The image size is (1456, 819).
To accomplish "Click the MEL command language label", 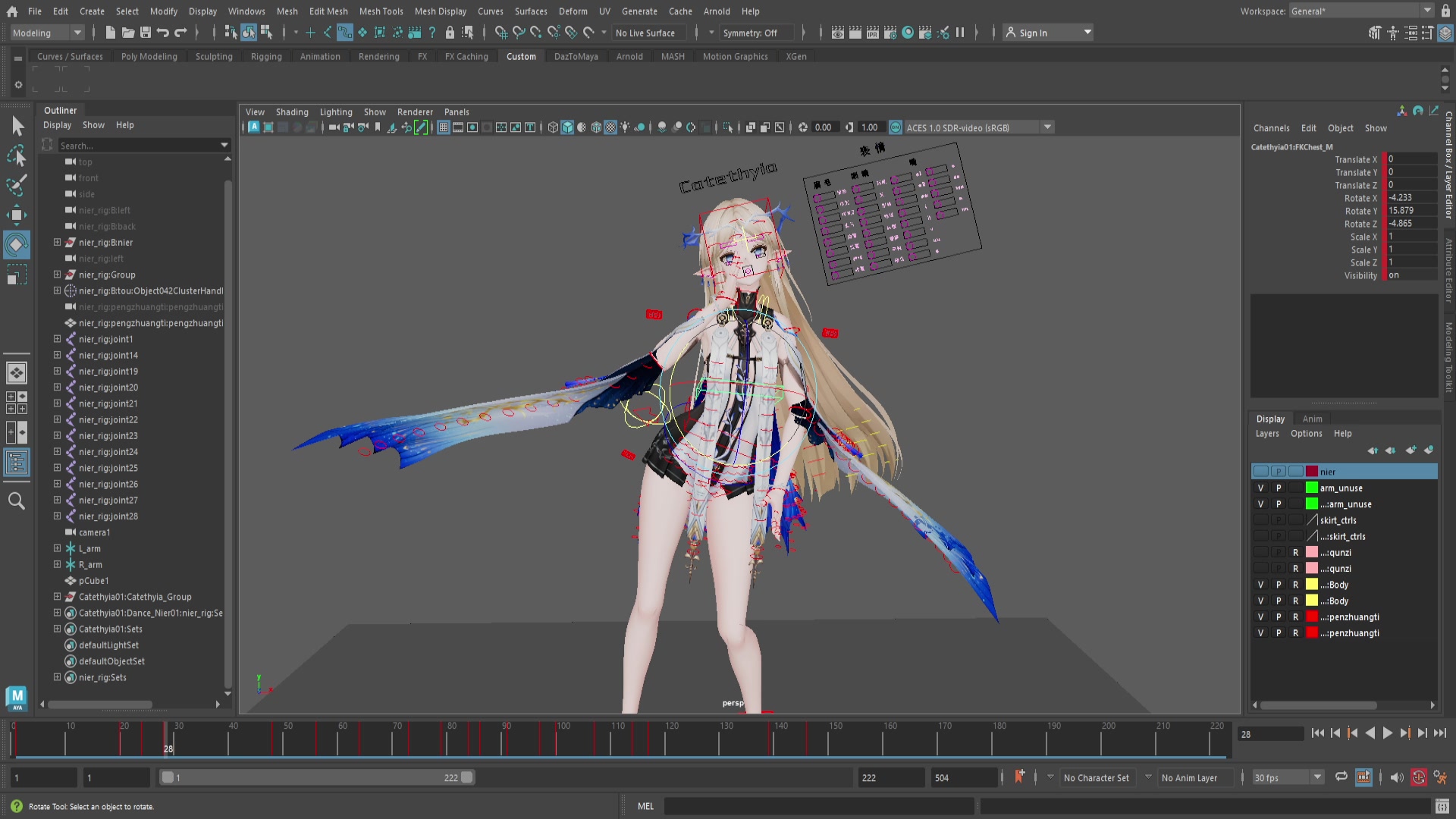I will (645, 806).
